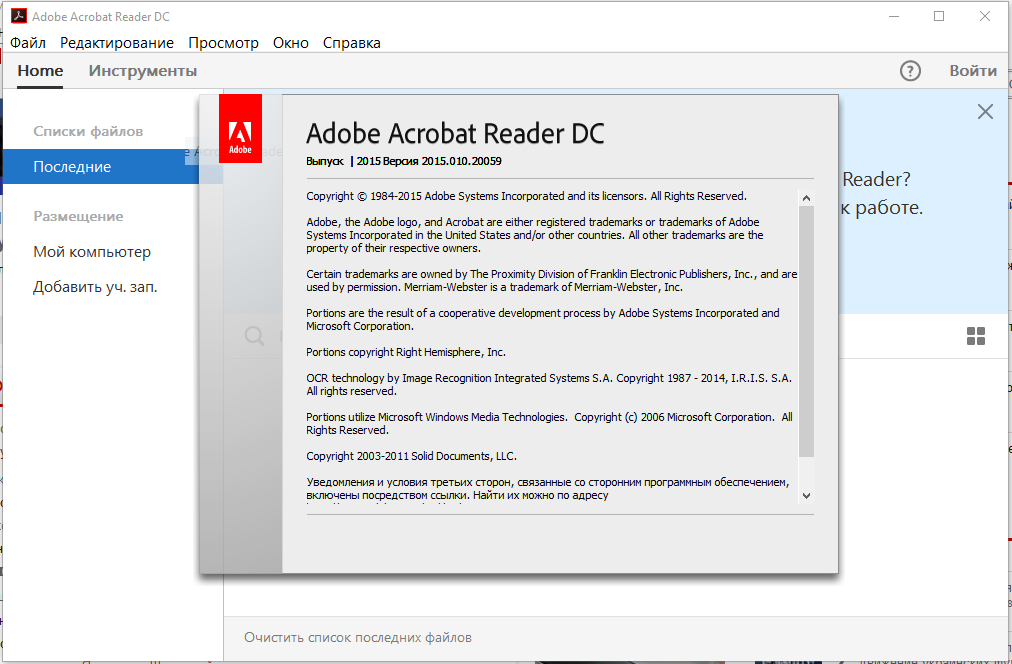
Task: Click the version text 2015.010.20059
Action: pyautogui.click(x=461, y=161)
